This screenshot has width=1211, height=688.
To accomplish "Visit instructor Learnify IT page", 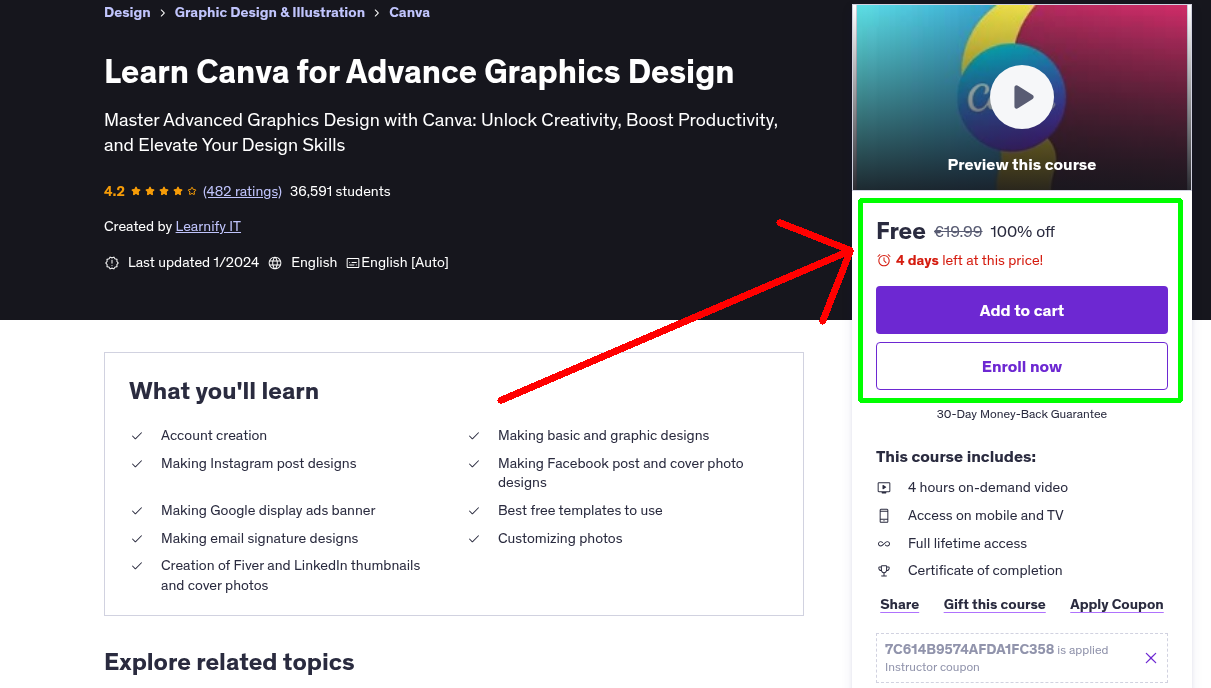I will click(x=208, y=227).
